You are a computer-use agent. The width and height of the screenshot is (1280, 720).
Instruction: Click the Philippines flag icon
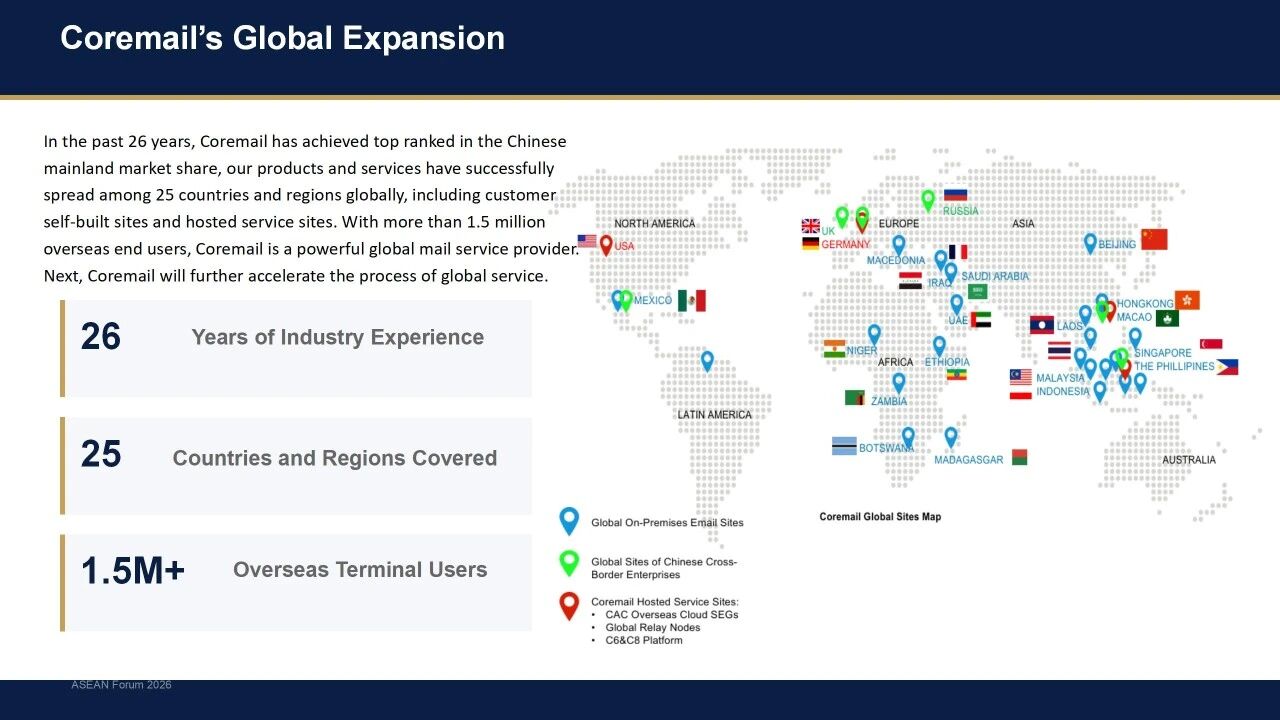1227,367
